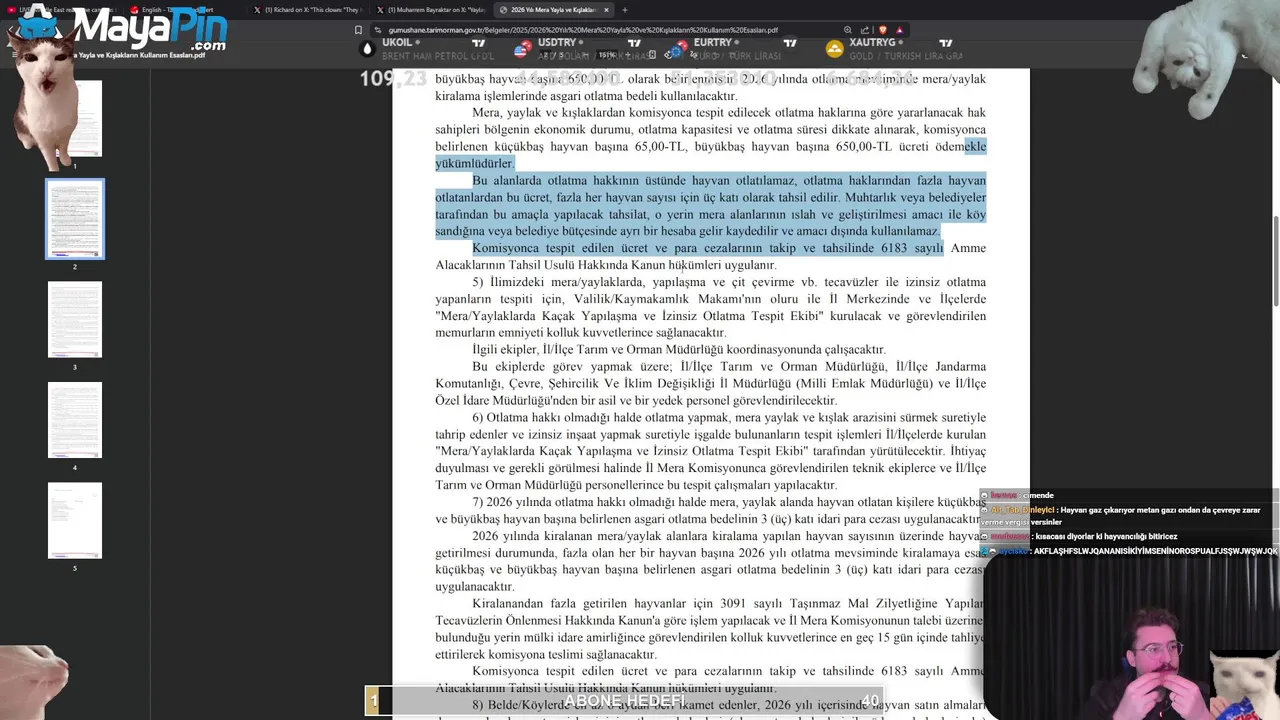Open page 3 thumbnail in sidebar
Screen dimensions: 1280x720
point(75,319)
